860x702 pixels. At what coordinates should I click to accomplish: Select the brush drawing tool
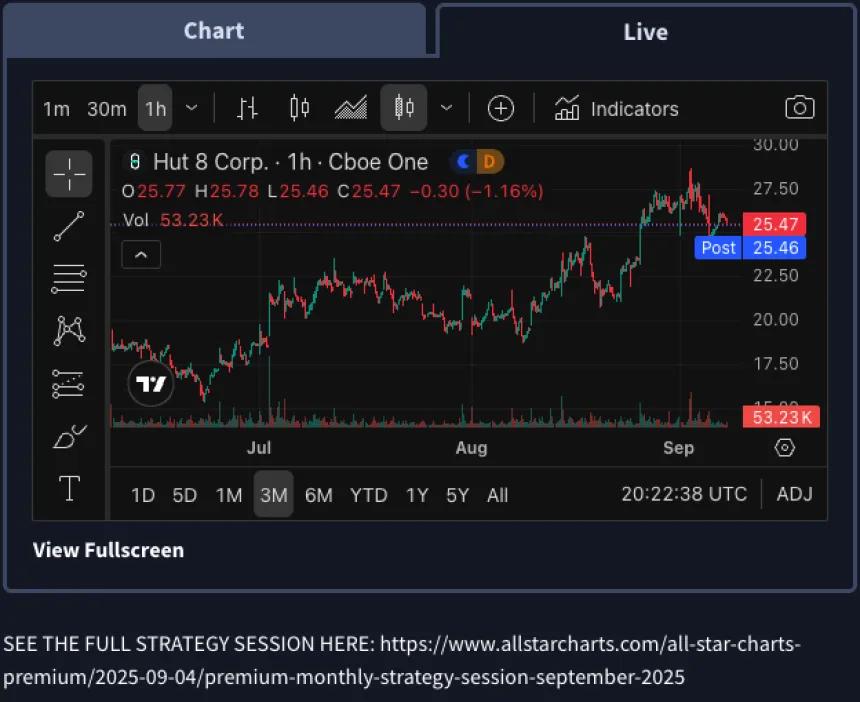pyautogui.click(x=69, y=436)
